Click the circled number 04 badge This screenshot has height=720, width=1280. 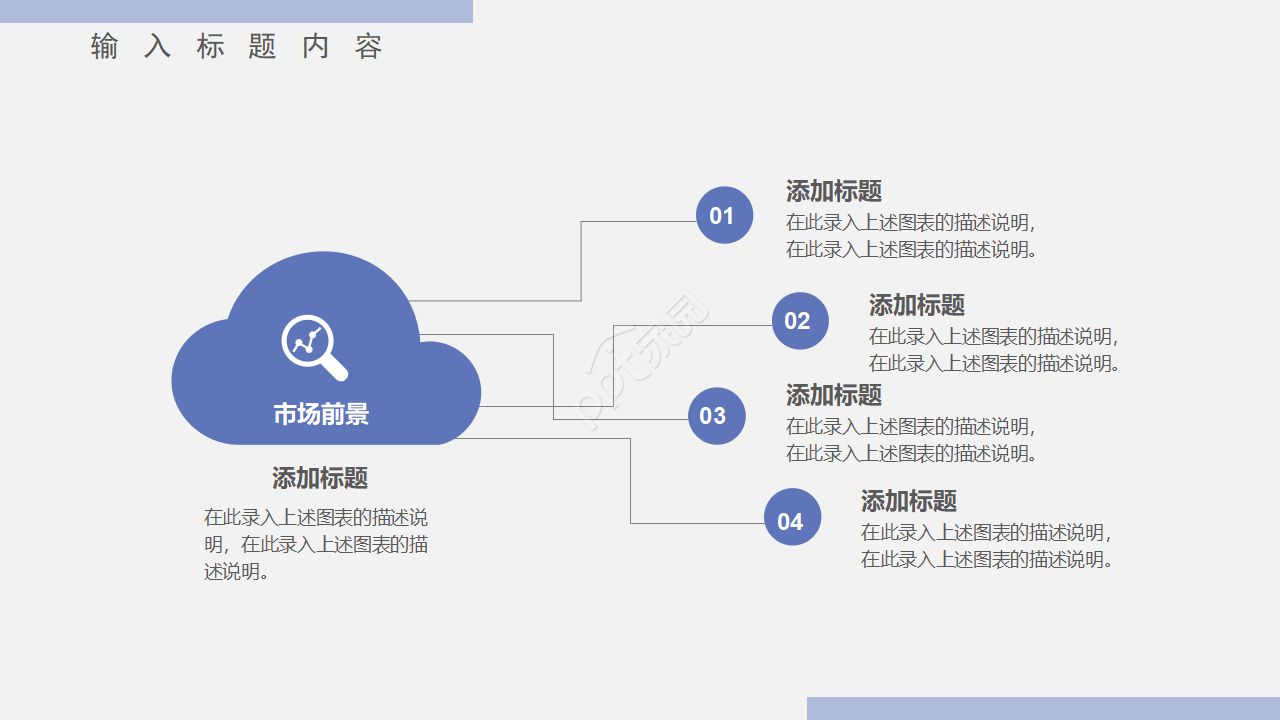coord(793,517)
